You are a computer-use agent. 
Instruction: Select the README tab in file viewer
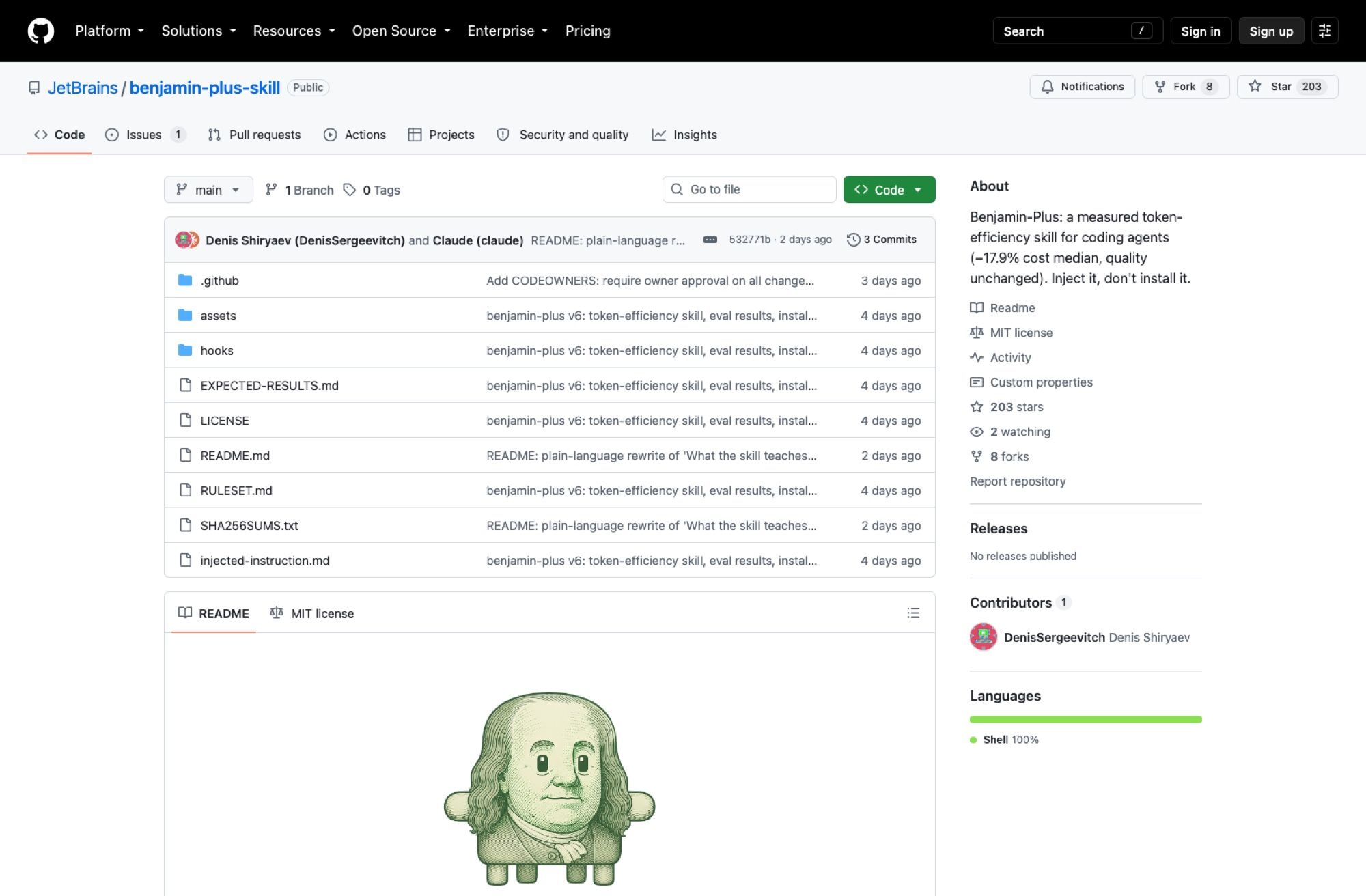point(214,613)
